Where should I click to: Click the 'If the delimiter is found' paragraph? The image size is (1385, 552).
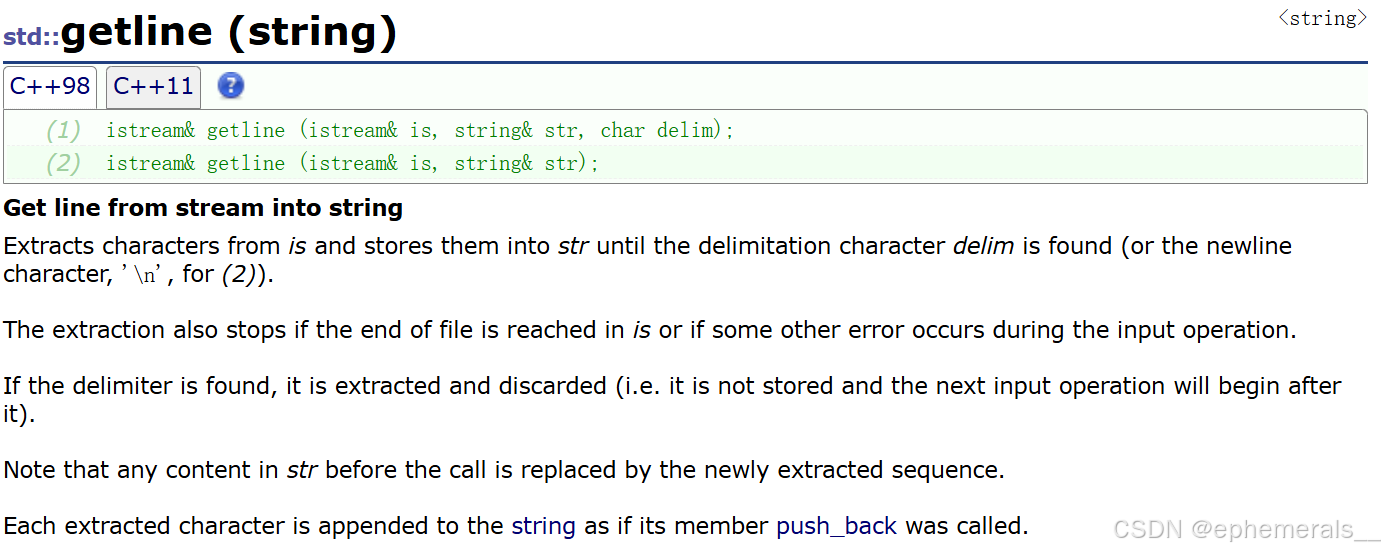(x=672, y=386)
